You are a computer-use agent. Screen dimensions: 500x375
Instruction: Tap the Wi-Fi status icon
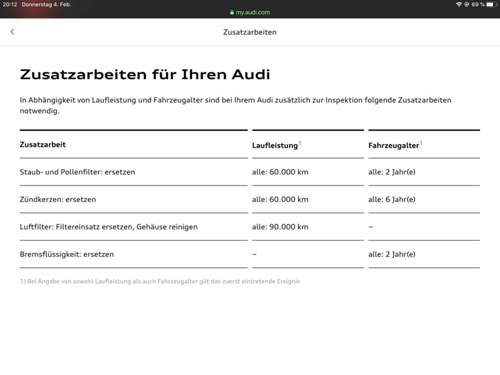459,4
